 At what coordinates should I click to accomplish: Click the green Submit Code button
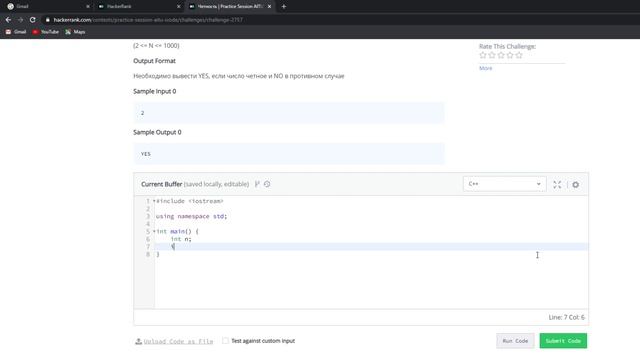[563, 341]
